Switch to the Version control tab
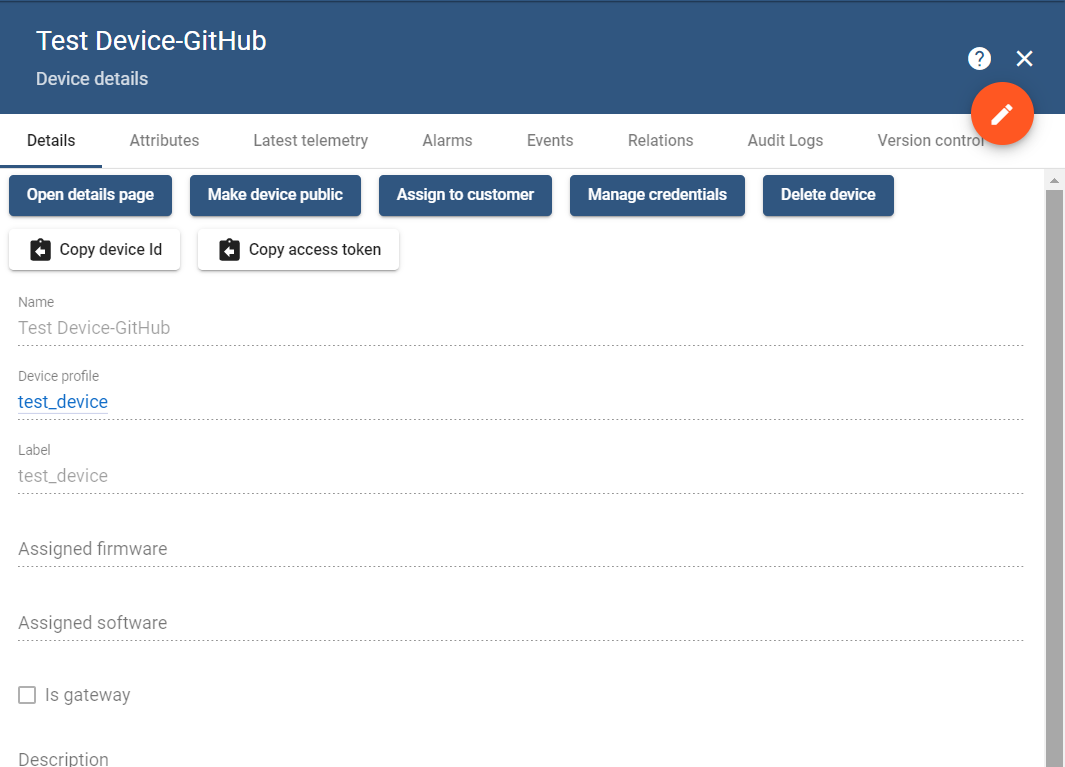Screen dimensions: 1065x767 click(x=931, y=141)
